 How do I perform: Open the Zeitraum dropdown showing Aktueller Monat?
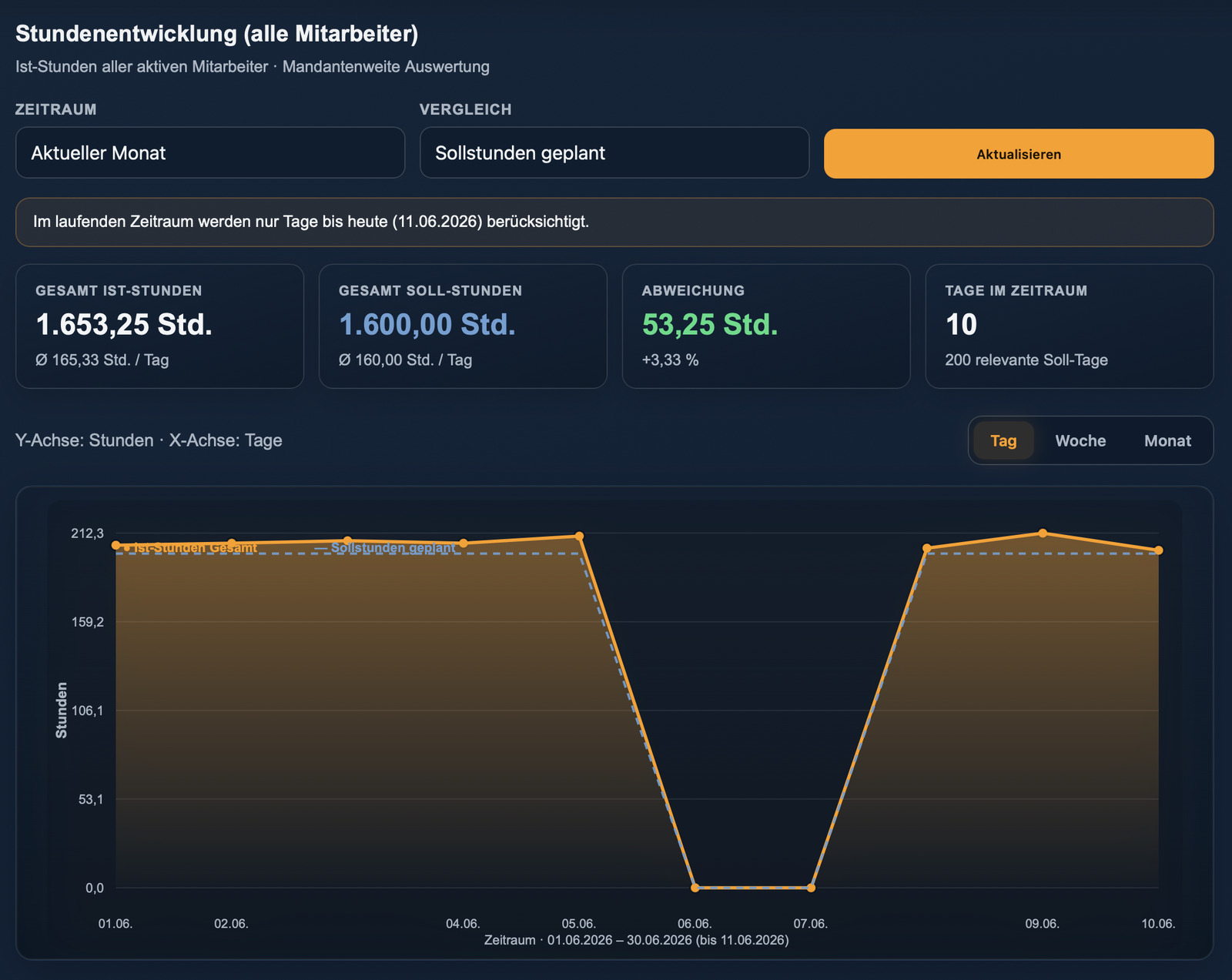210,152
